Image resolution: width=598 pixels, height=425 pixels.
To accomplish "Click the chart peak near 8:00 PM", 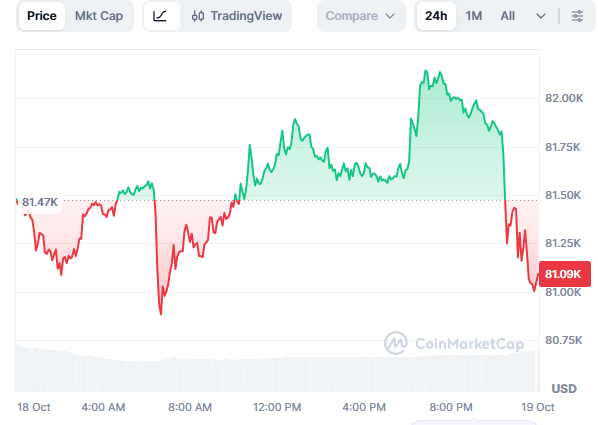I will click(426, 71).
